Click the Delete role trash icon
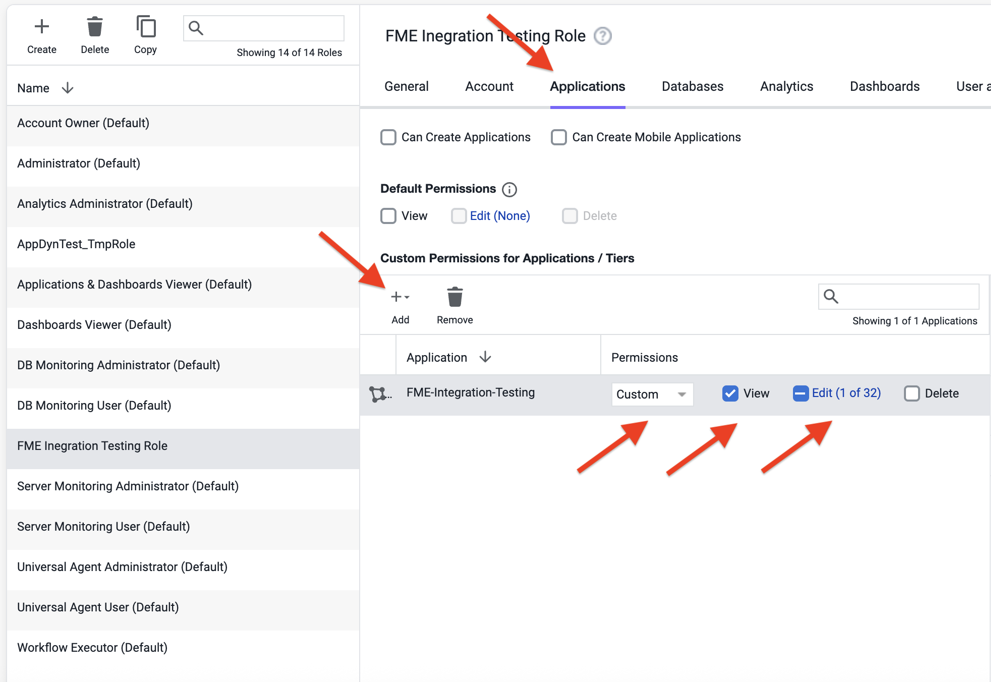991x682 pixels. [x=95, y=27]
